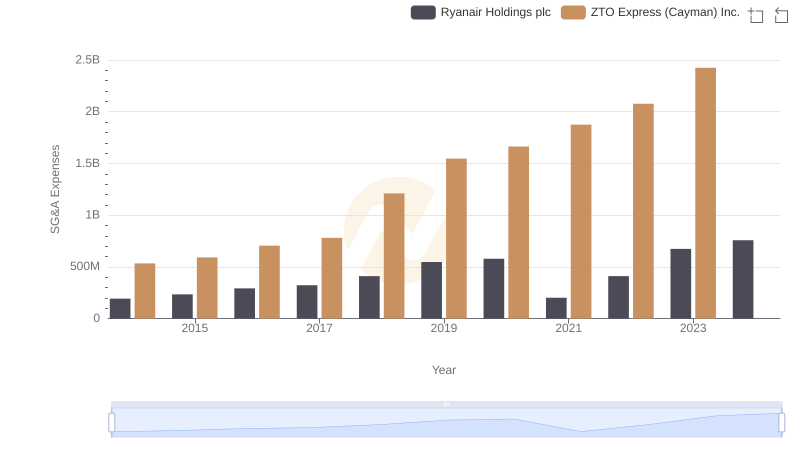The width and height of the screenshot is (800, 461).
Task: Click the ZTO Express bar for 2016
Action: click(269, 282)
